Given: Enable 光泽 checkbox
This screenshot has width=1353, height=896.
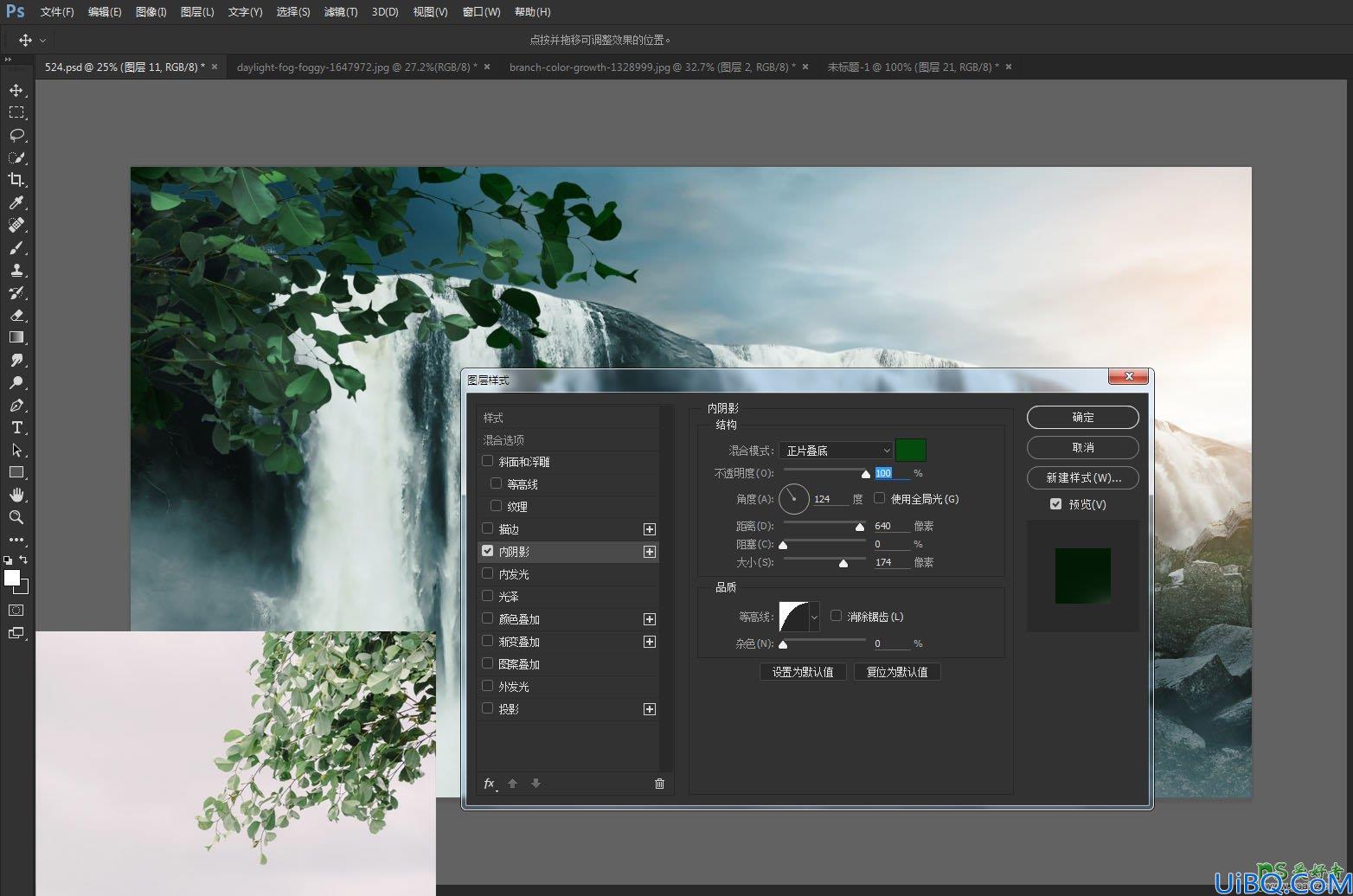Looking at the screenshot, I should click(x=488, y=596).
